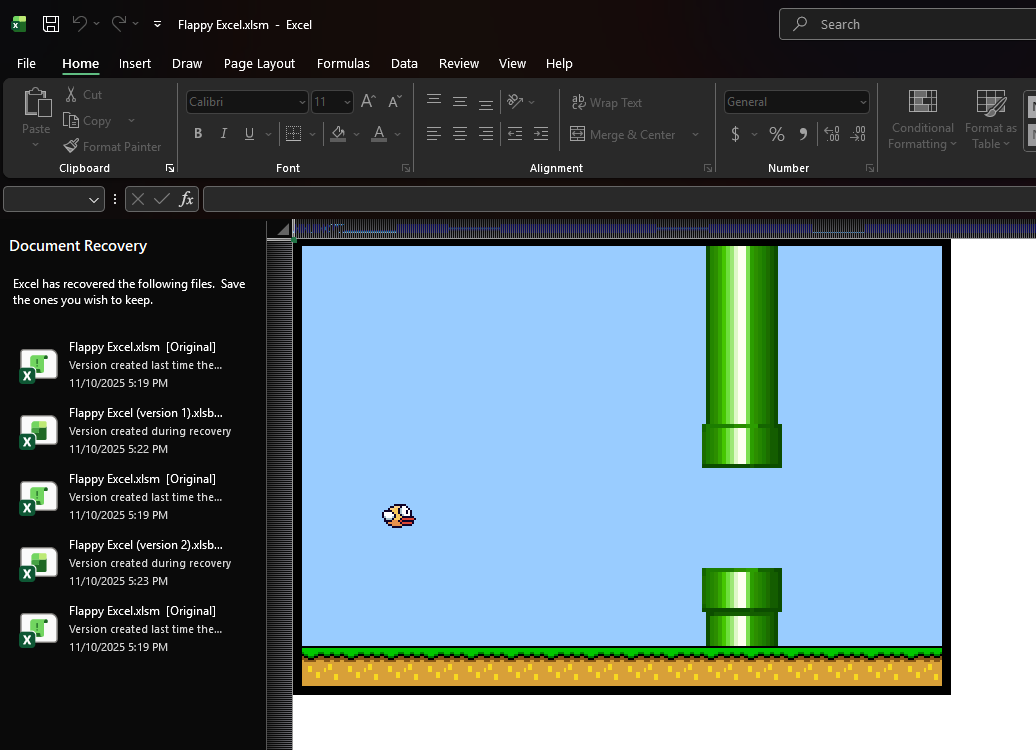Click the Copy button
Viewport: 1036px width, 750px height.
coord(87,121)
